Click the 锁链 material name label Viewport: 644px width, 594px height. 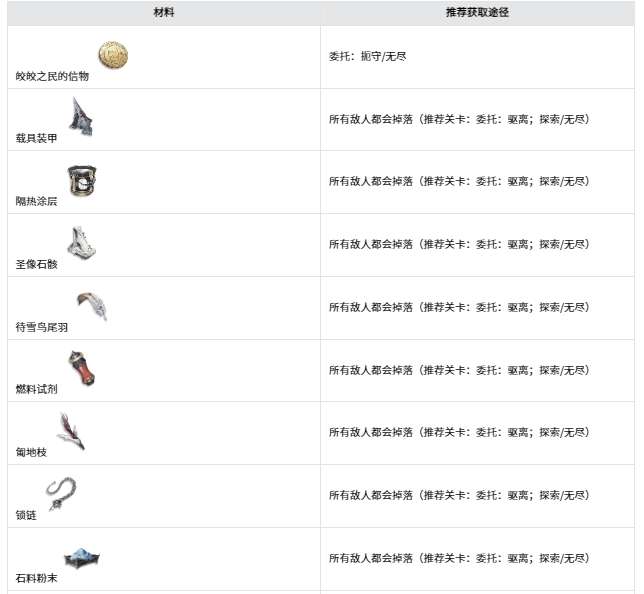click(27, 516)
